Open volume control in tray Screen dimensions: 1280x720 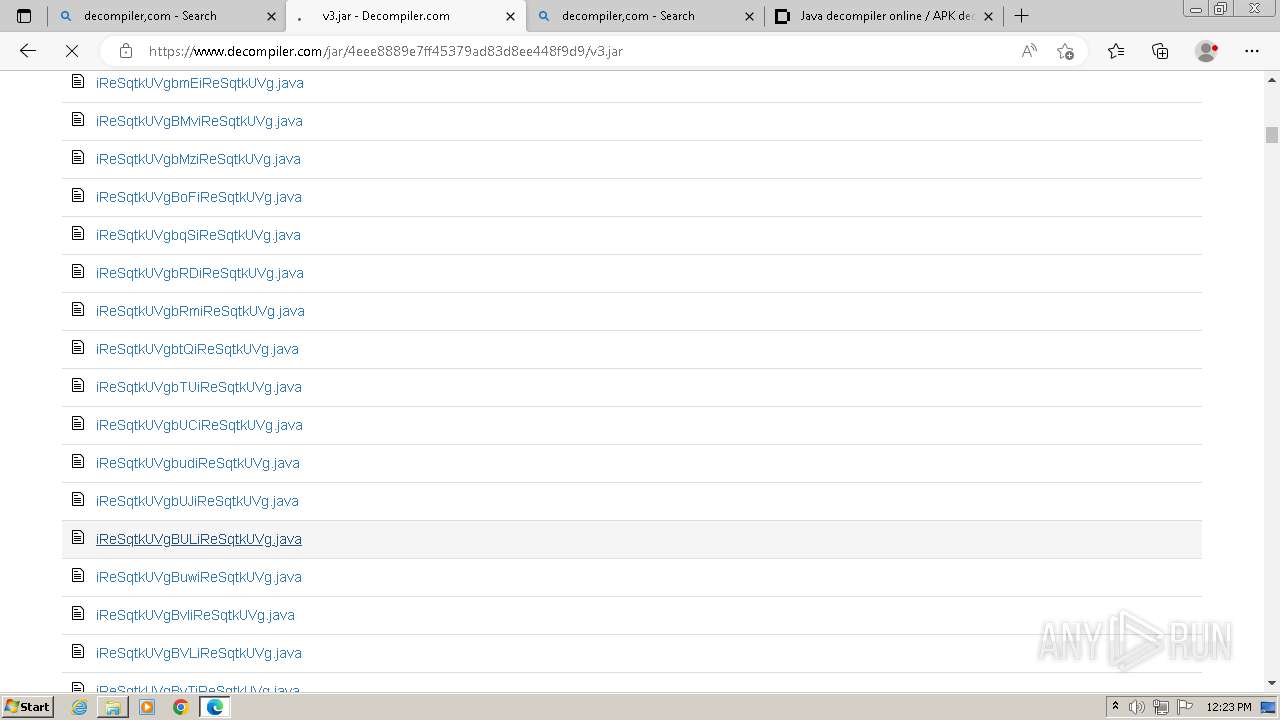[x=1136, y=707]
